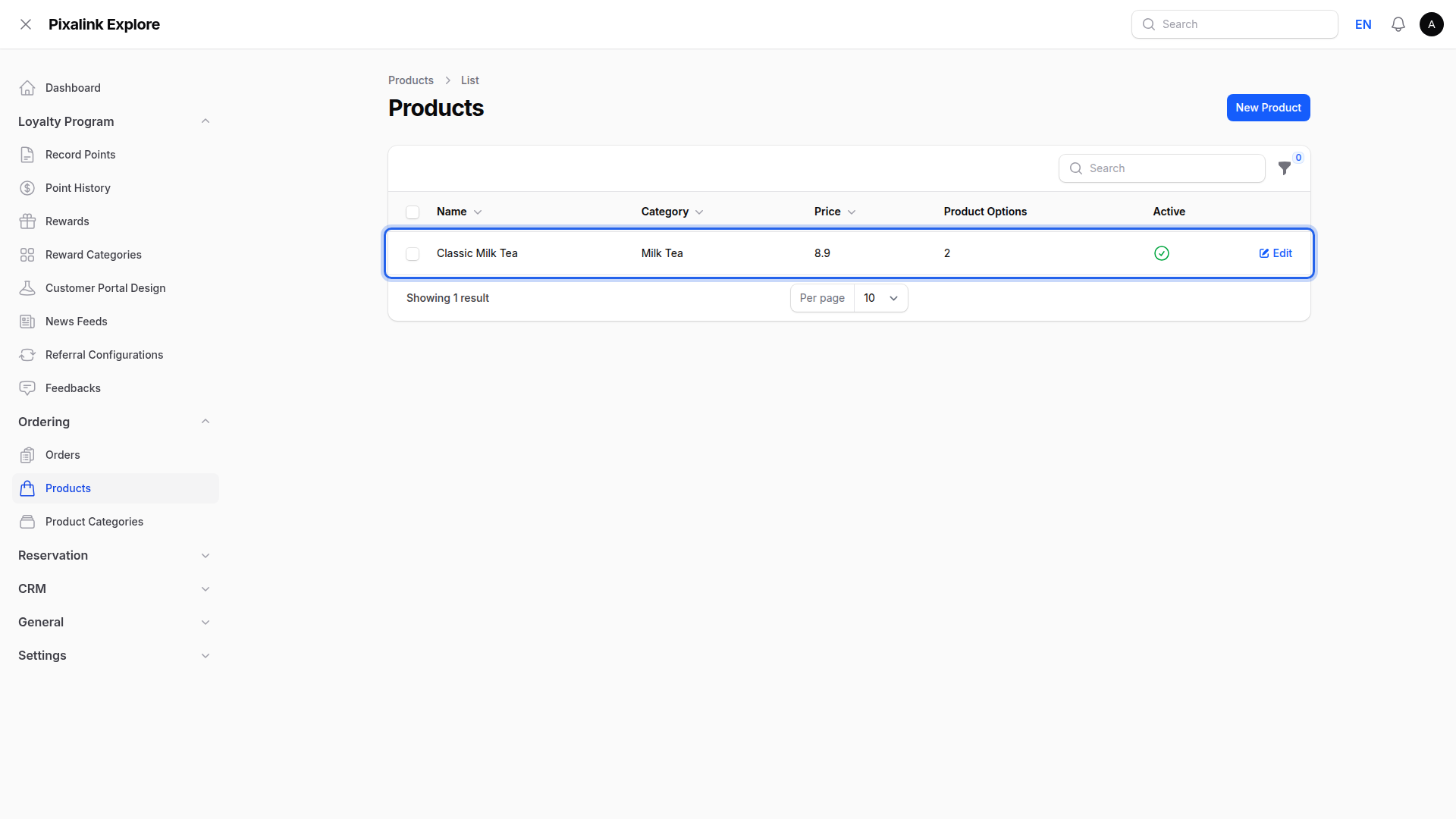Image resolution: width=1456 pixels, height=819 pixels.
Task: Expand the Reservation section
Action: click(206, 556)
